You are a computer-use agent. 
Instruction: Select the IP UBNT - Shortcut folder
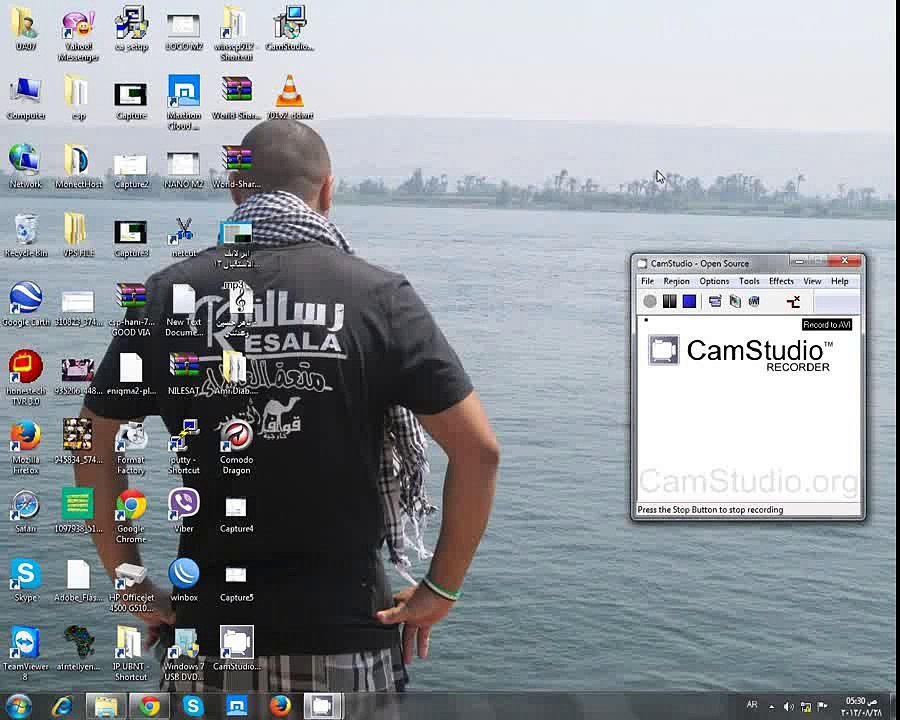[131, 653]
